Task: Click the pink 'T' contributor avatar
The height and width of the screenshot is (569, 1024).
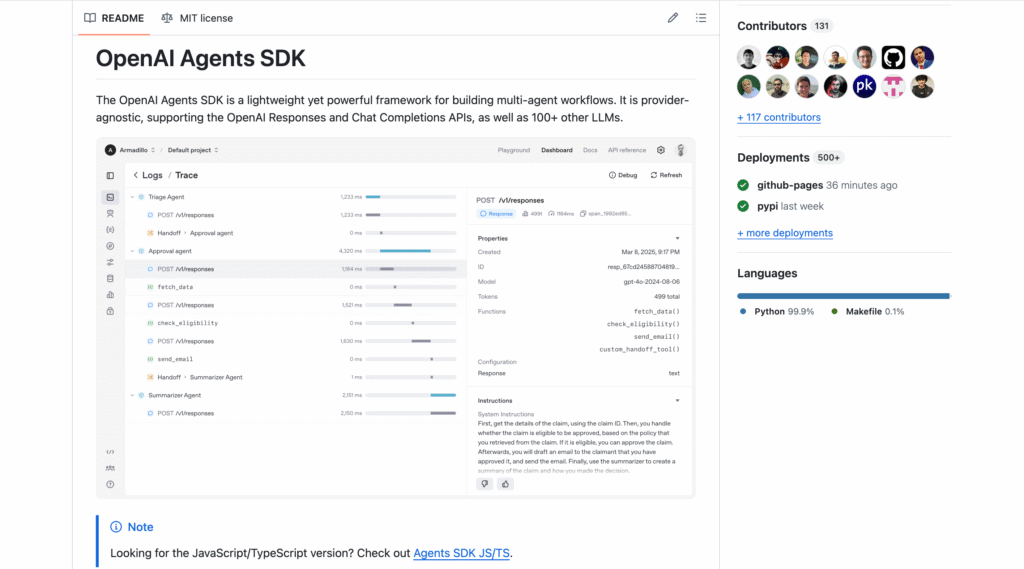Action: click(893, 86)
